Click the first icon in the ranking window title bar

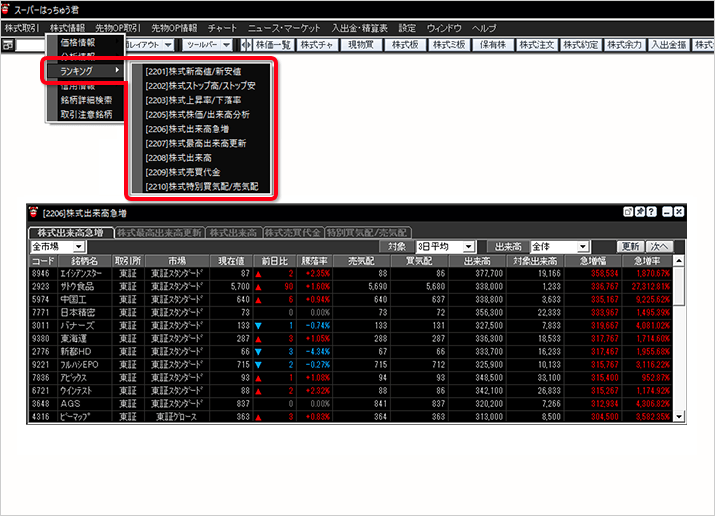(629, 212)
